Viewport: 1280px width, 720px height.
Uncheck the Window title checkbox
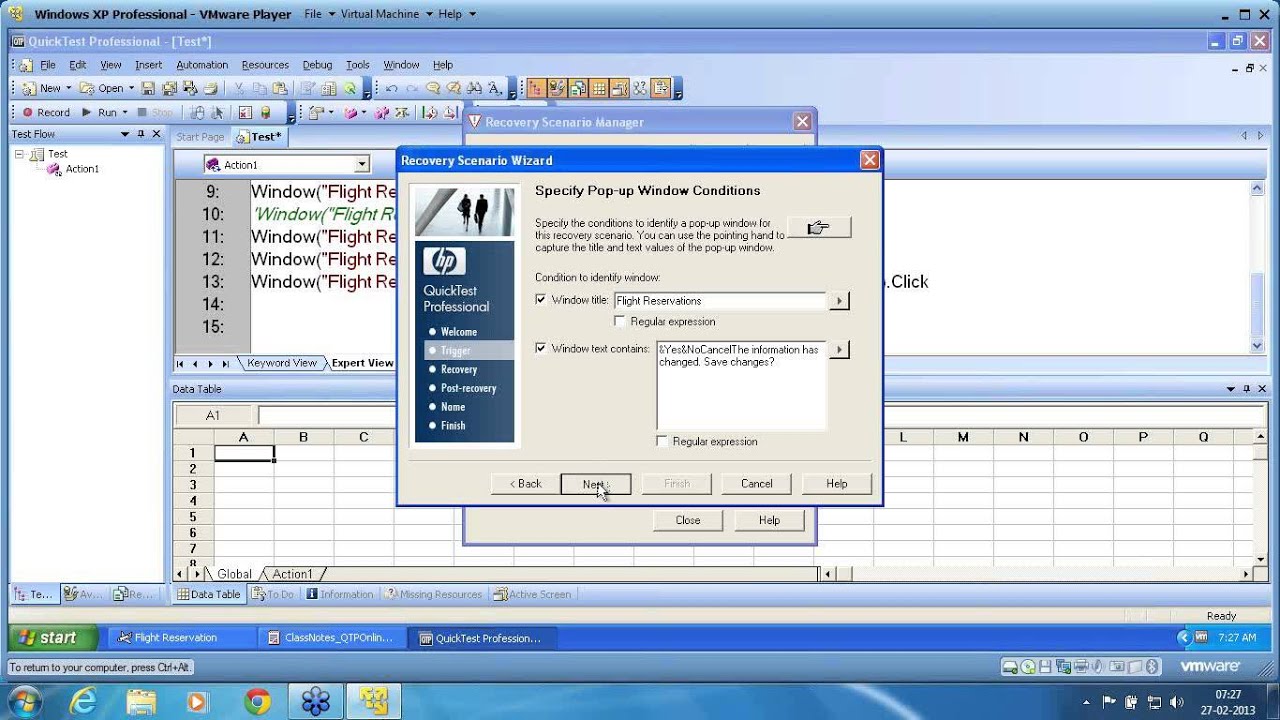click(541, 299)
